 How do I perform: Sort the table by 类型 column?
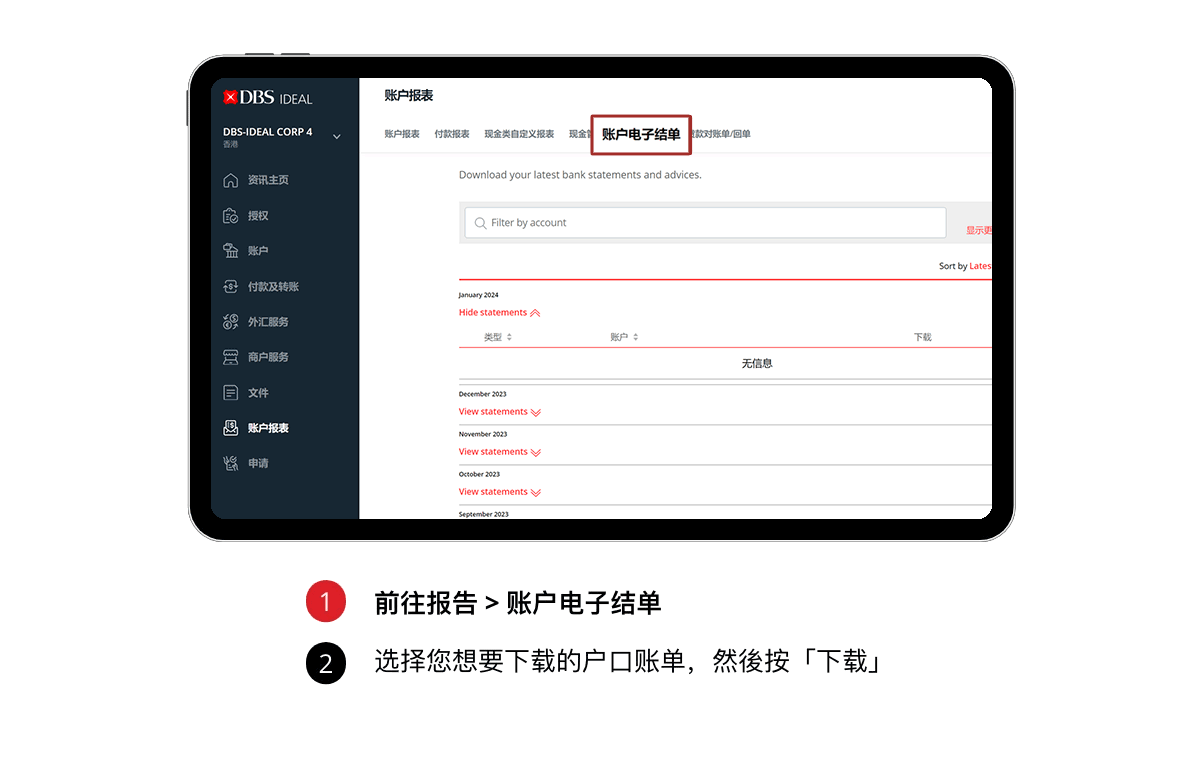pyautogui.click(x=497, y=338)
